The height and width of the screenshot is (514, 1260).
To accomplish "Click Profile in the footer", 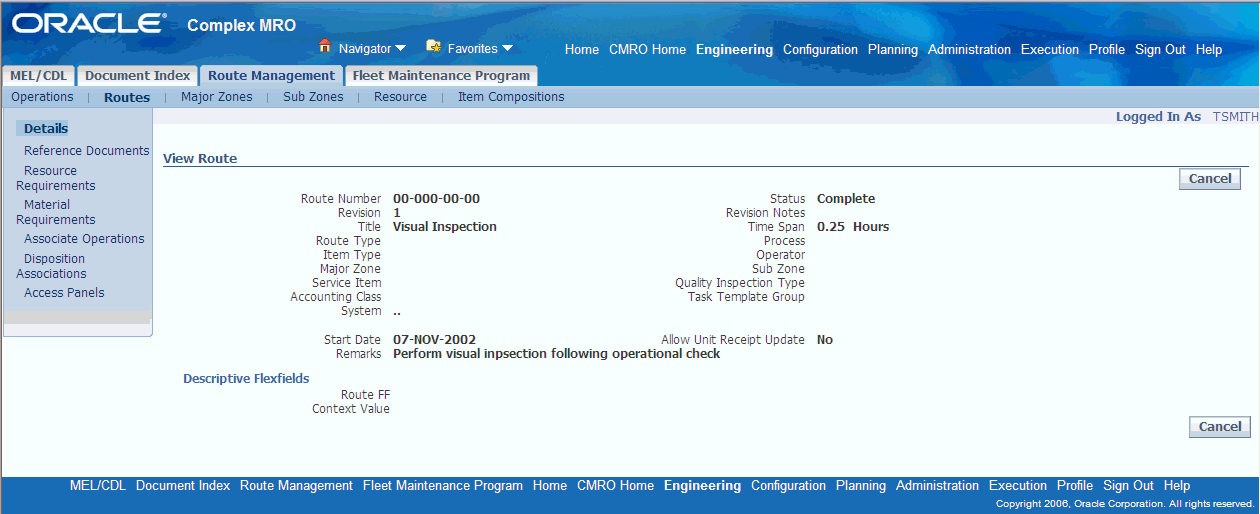I will (1075, 486).
